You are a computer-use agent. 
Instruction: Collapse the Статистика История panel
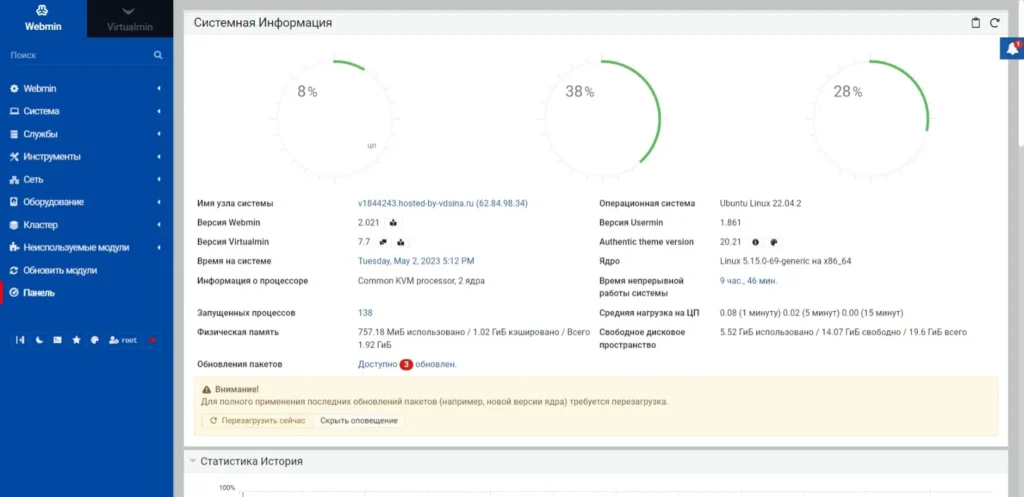(193, 461)
